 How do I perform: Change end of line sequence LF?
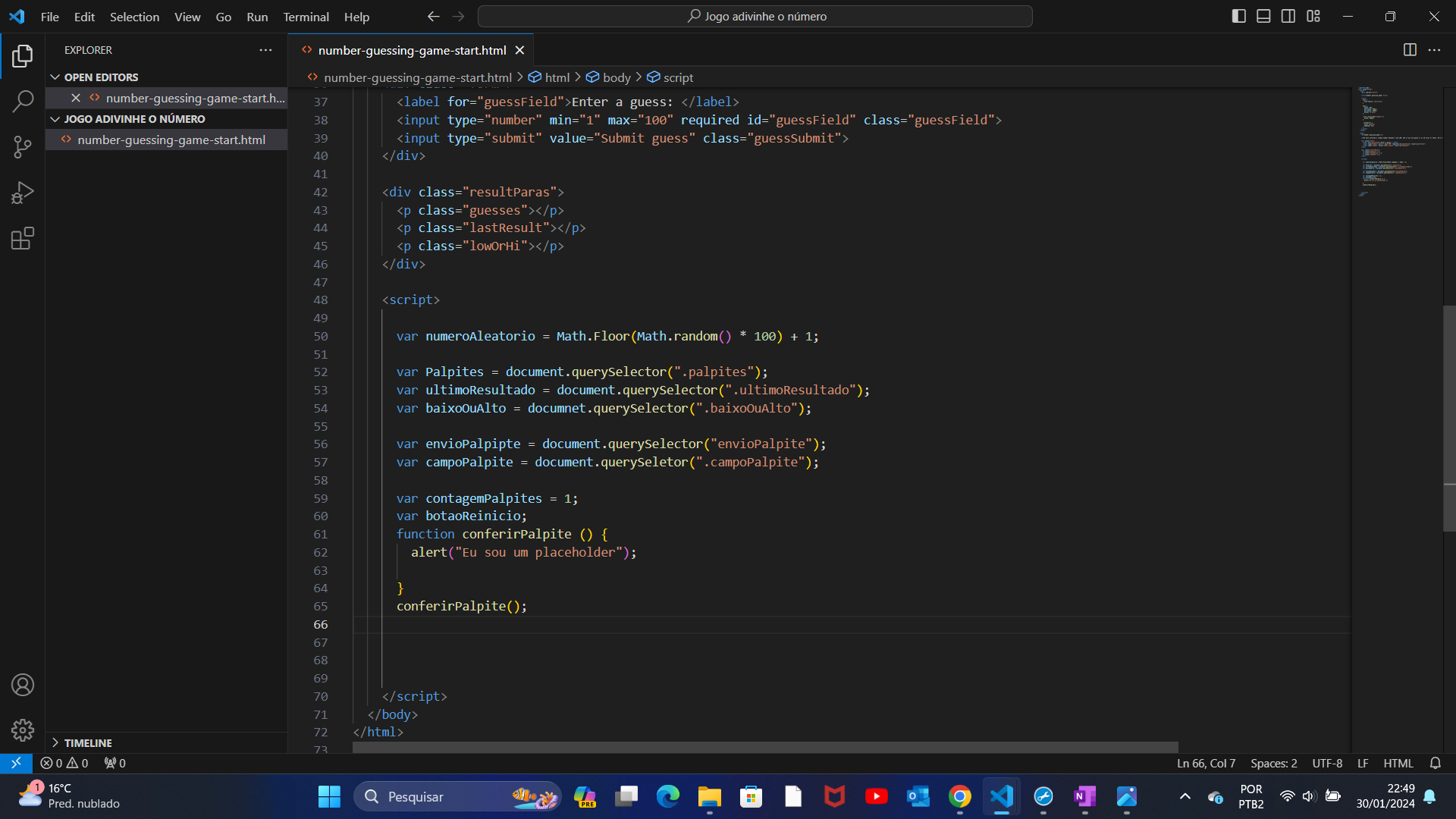coord(1363,763)
